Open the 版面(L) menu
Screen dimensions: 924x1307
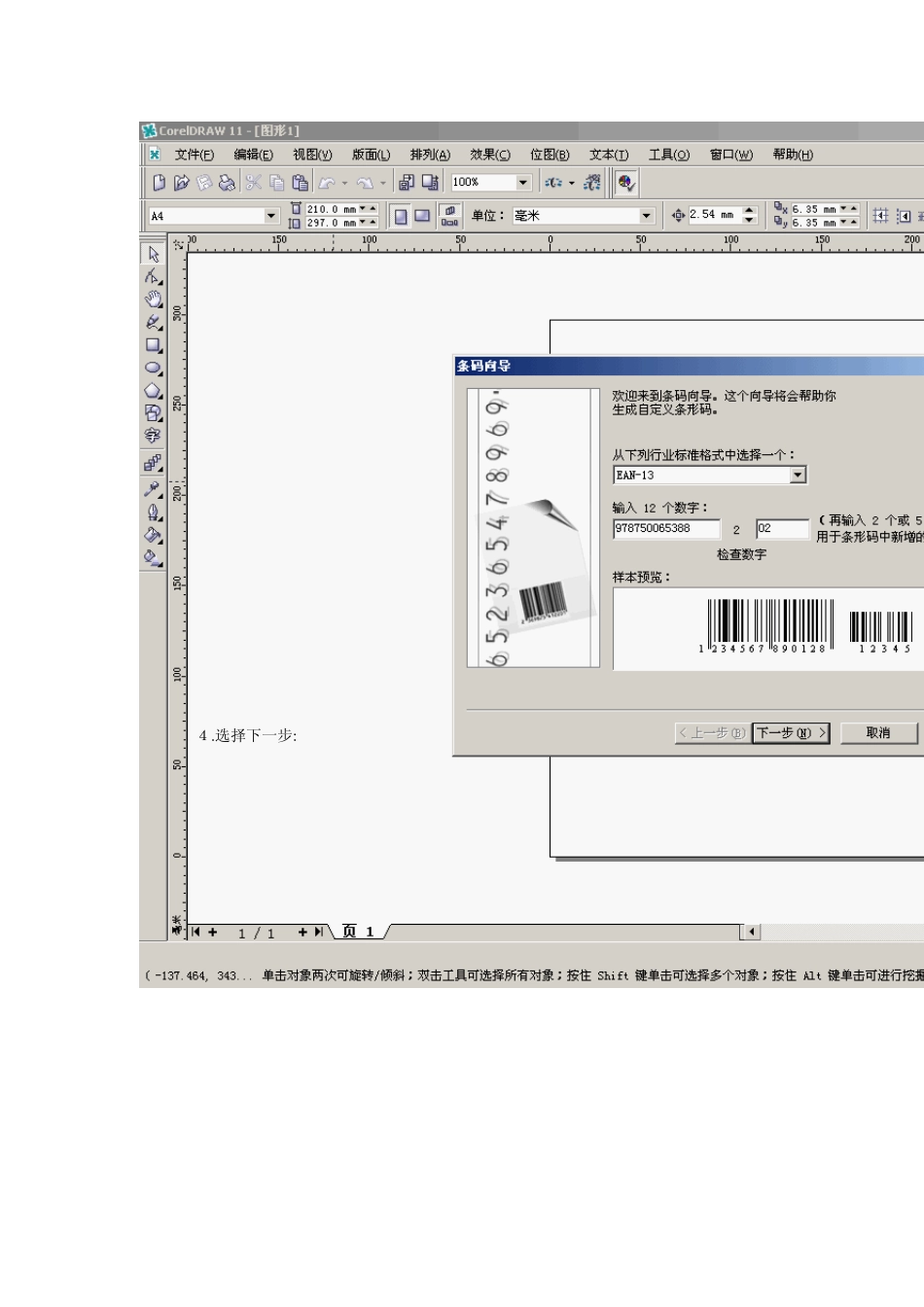(371, 155)
